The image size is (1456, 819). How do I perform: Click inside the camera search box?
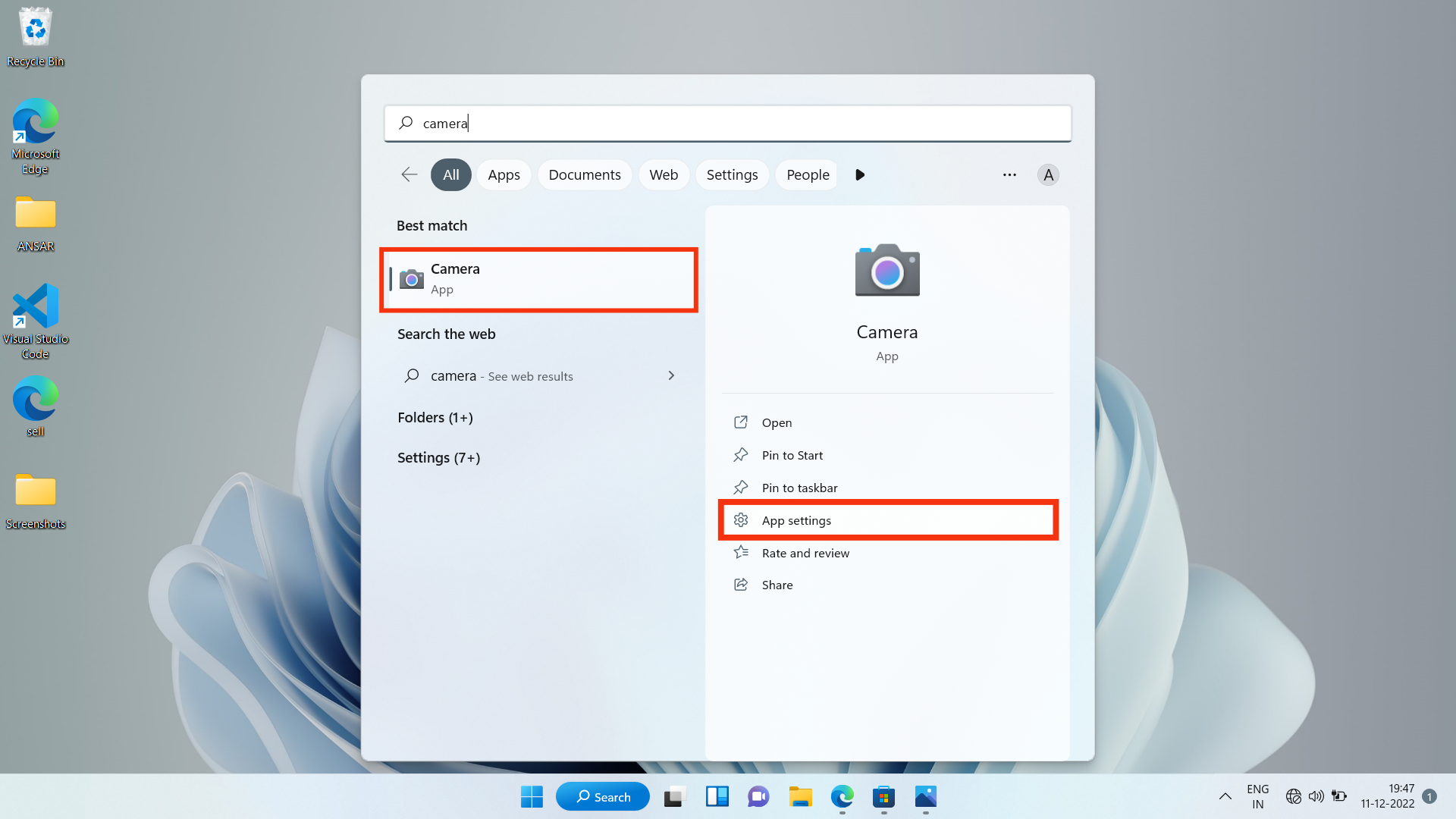coord(728,123)
